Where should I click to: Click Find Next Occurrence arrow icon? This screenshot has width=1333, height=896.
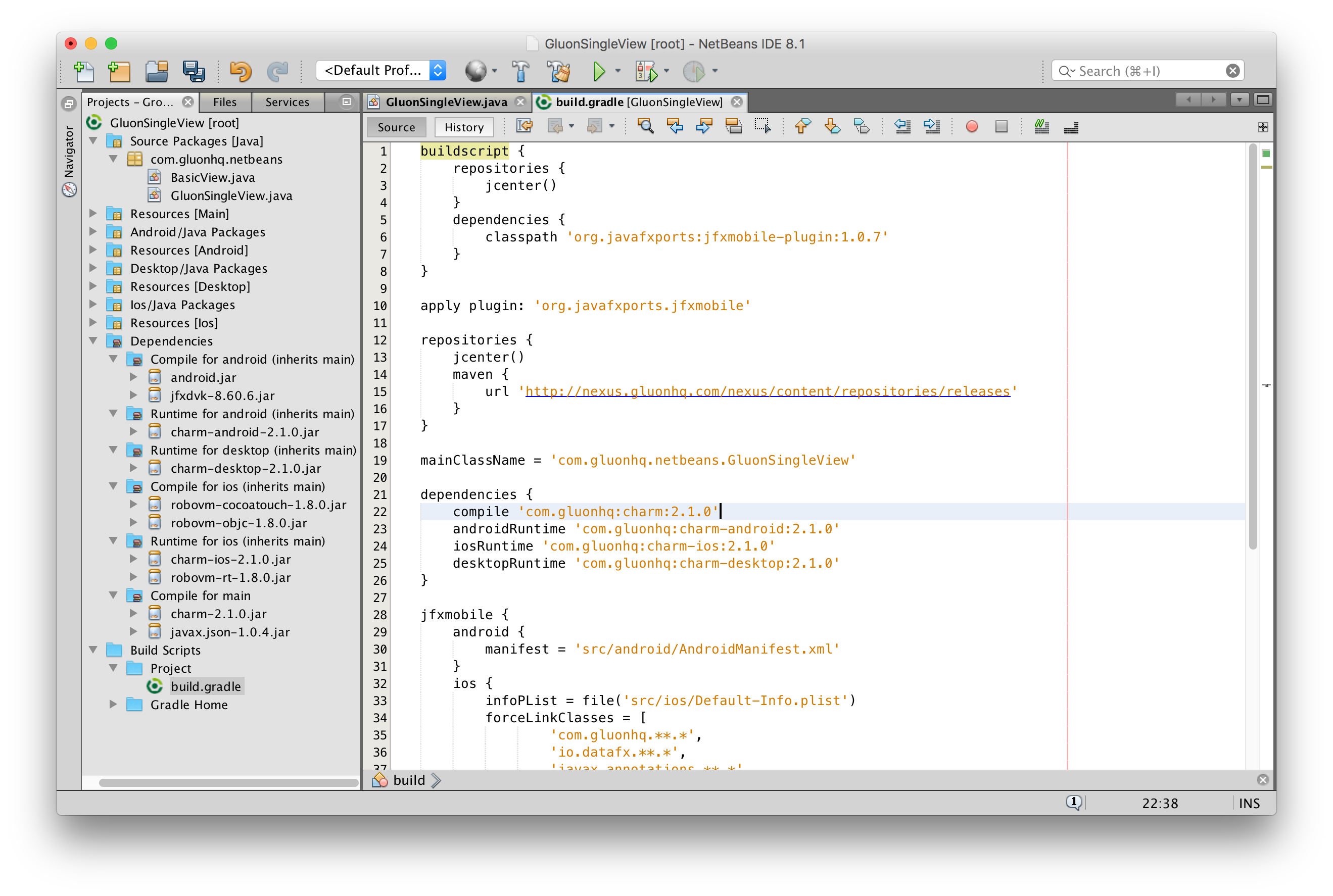click(x=704, y=126)
